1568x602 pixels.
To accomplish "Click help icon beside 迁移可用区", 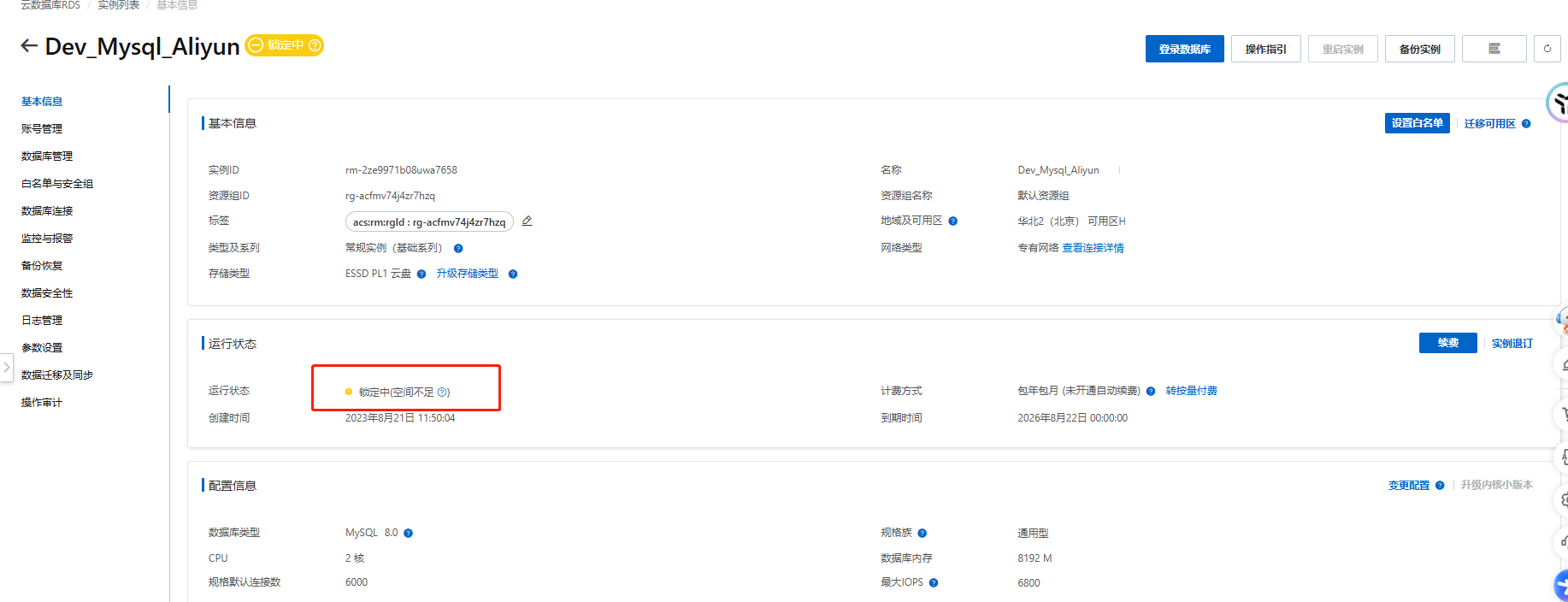I will [x=1526, y=124].
